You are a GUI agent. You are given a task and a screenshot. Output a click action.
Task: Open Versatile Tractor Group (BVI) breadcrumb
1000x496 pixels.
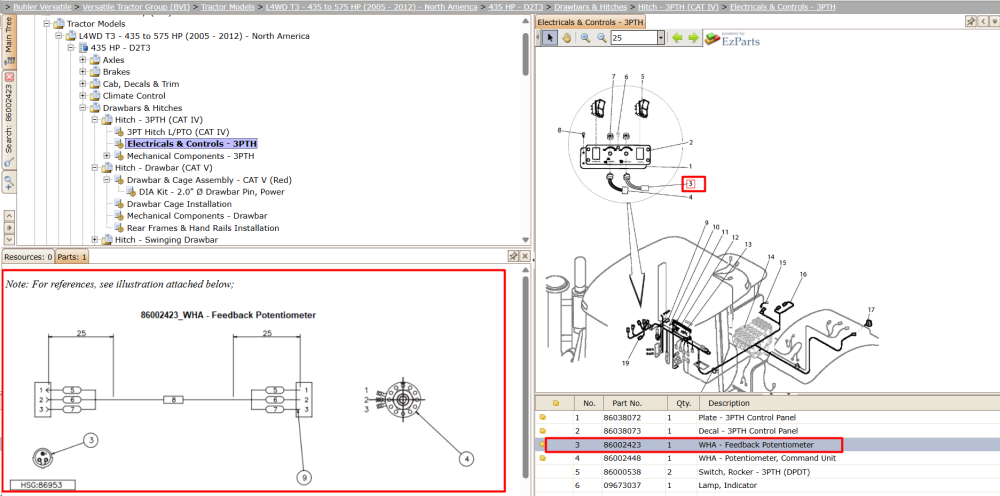click(x=139, y=7)
